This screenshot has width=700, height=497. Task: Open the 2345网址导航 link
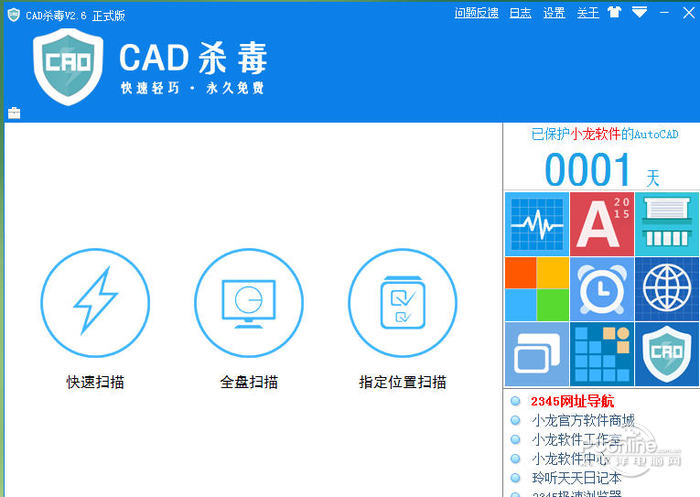[572, 401]
